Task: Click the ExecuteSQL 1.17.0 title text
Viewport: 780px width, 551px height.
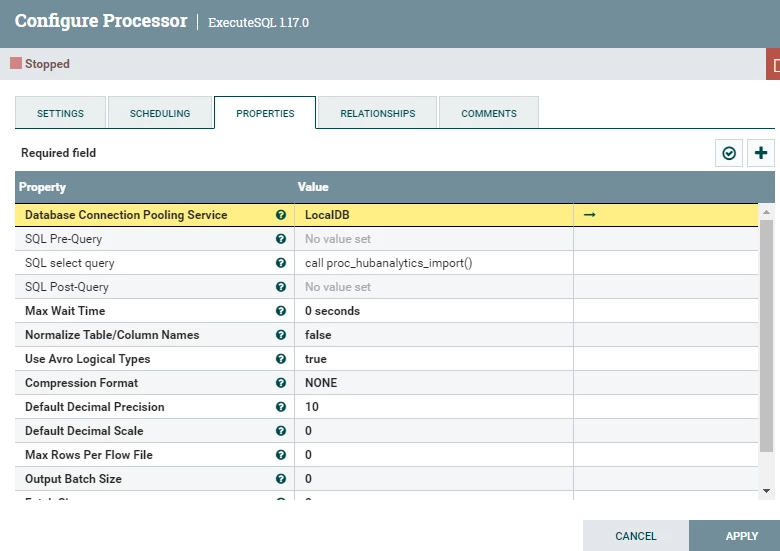Action: click(x=258, y=22)
